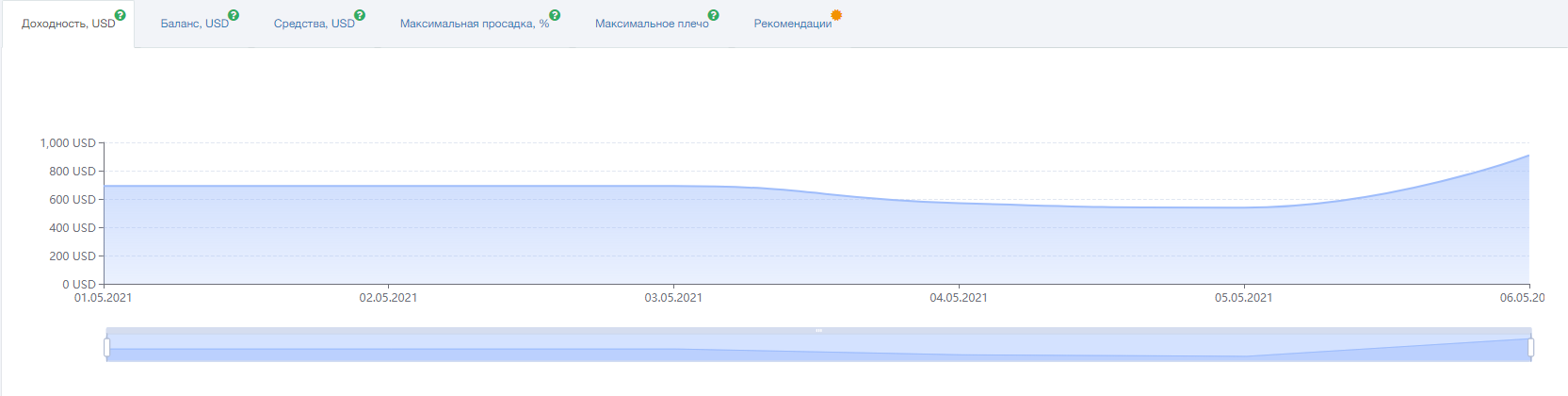The width and height of the screenshot is (1568, 396).
Task: Click left handle of the range navigator
Action: click(106, 348)
